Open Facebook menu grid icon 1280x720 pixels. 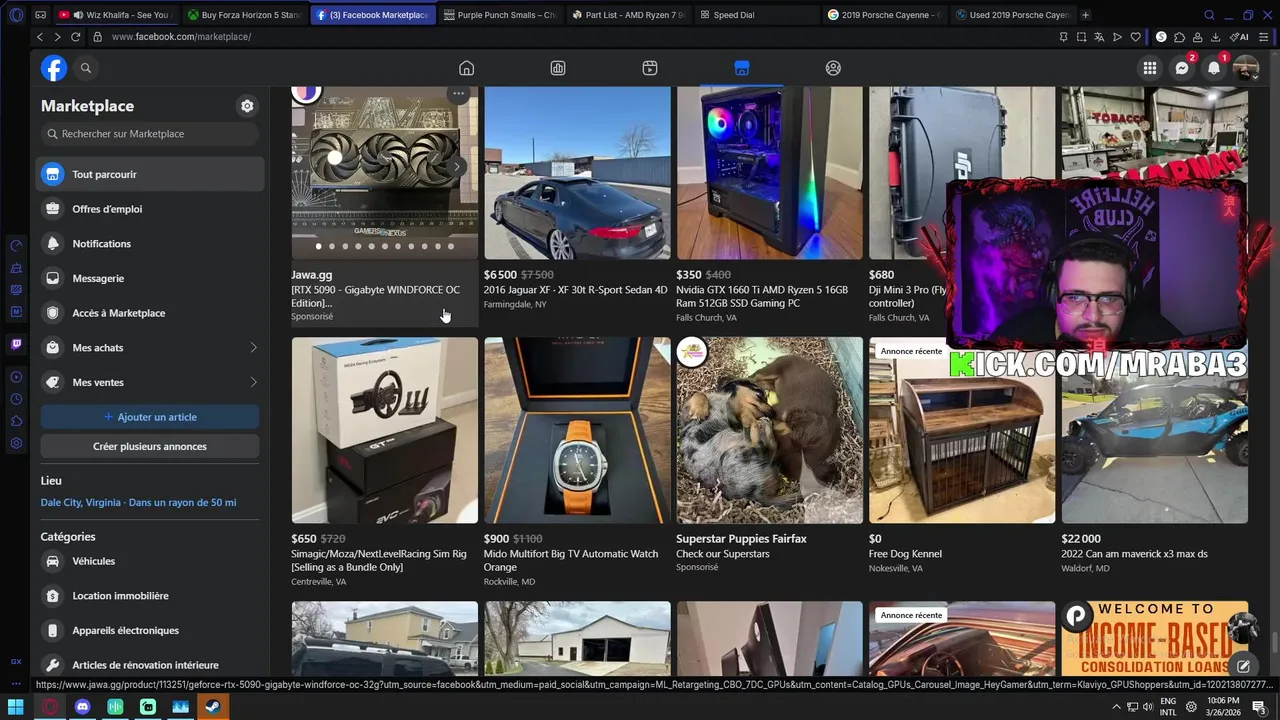tap(1150, 68)
